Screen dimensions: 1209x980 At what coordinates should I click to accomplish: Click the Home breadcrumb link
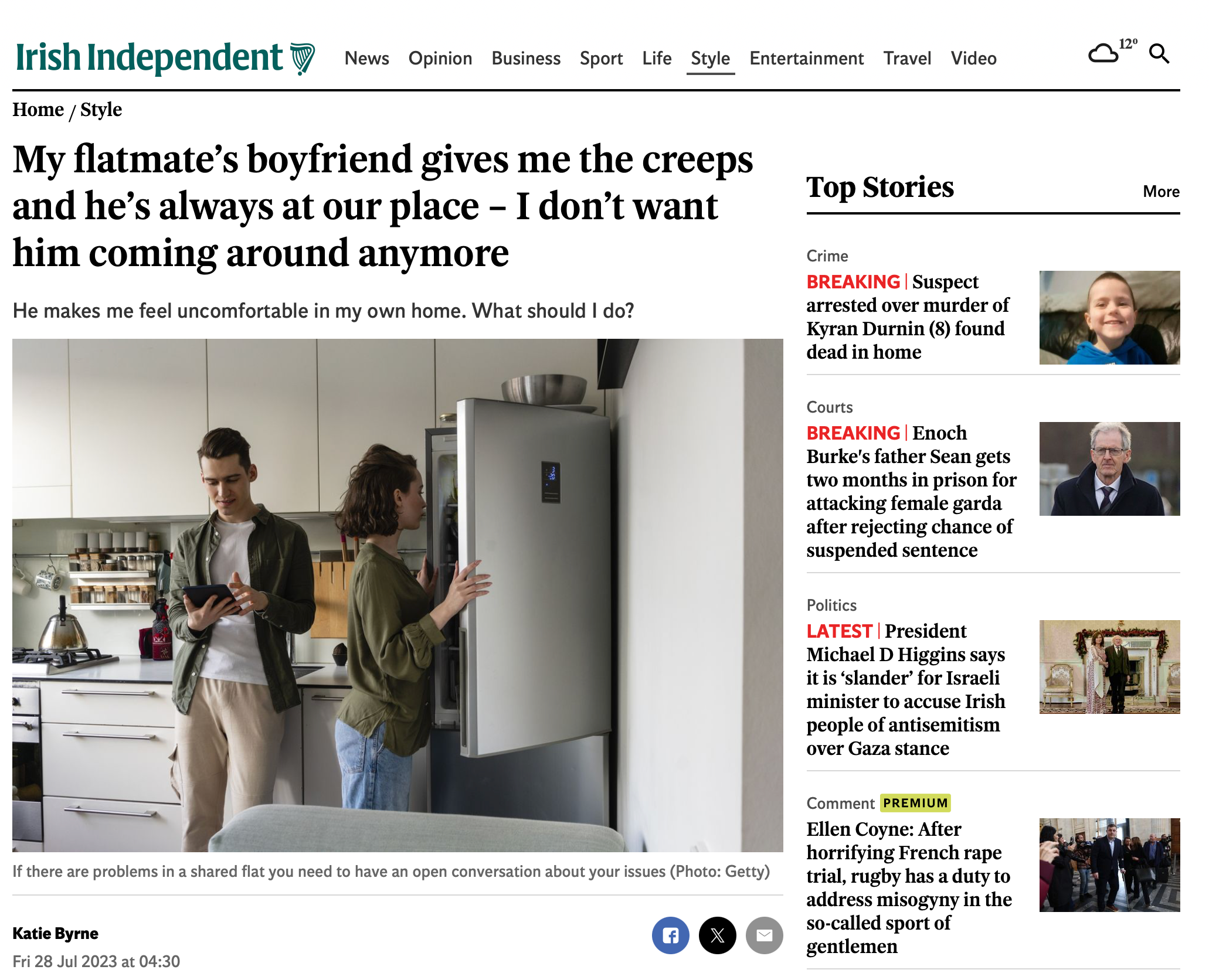click(x=38, y=110)
